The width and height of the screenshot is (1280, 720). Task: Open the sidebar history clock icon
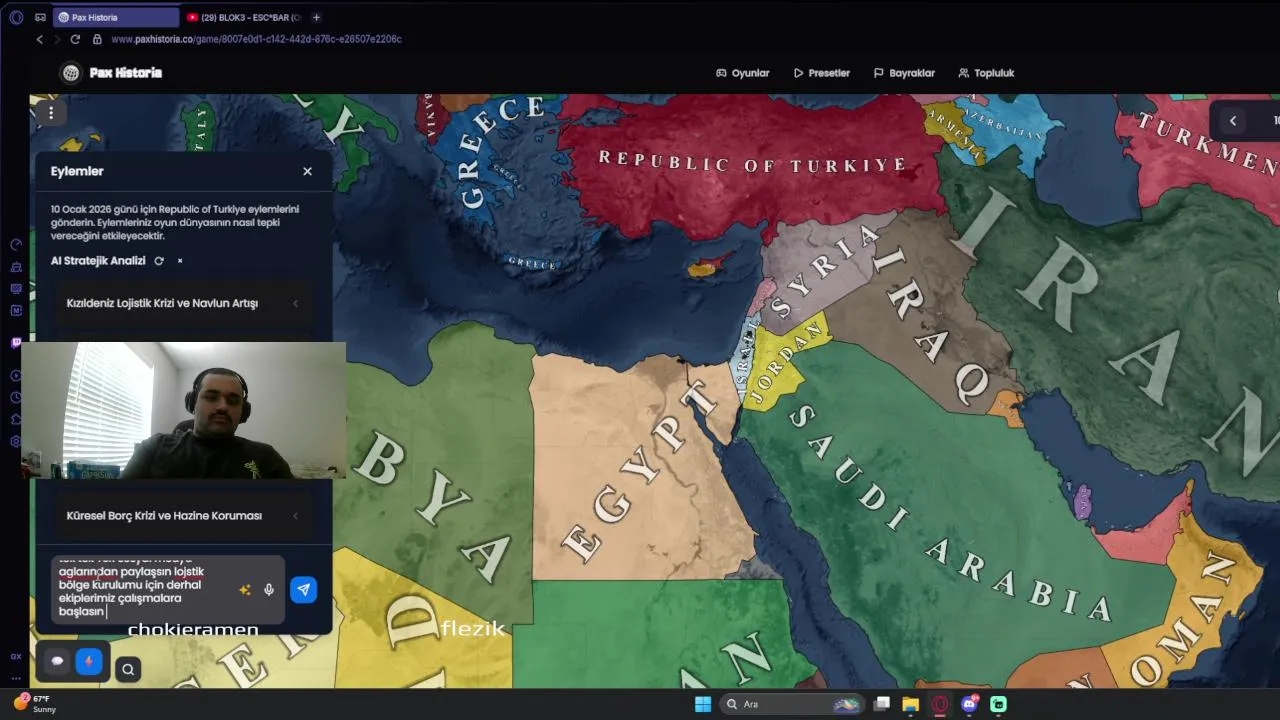click(16, 397)
